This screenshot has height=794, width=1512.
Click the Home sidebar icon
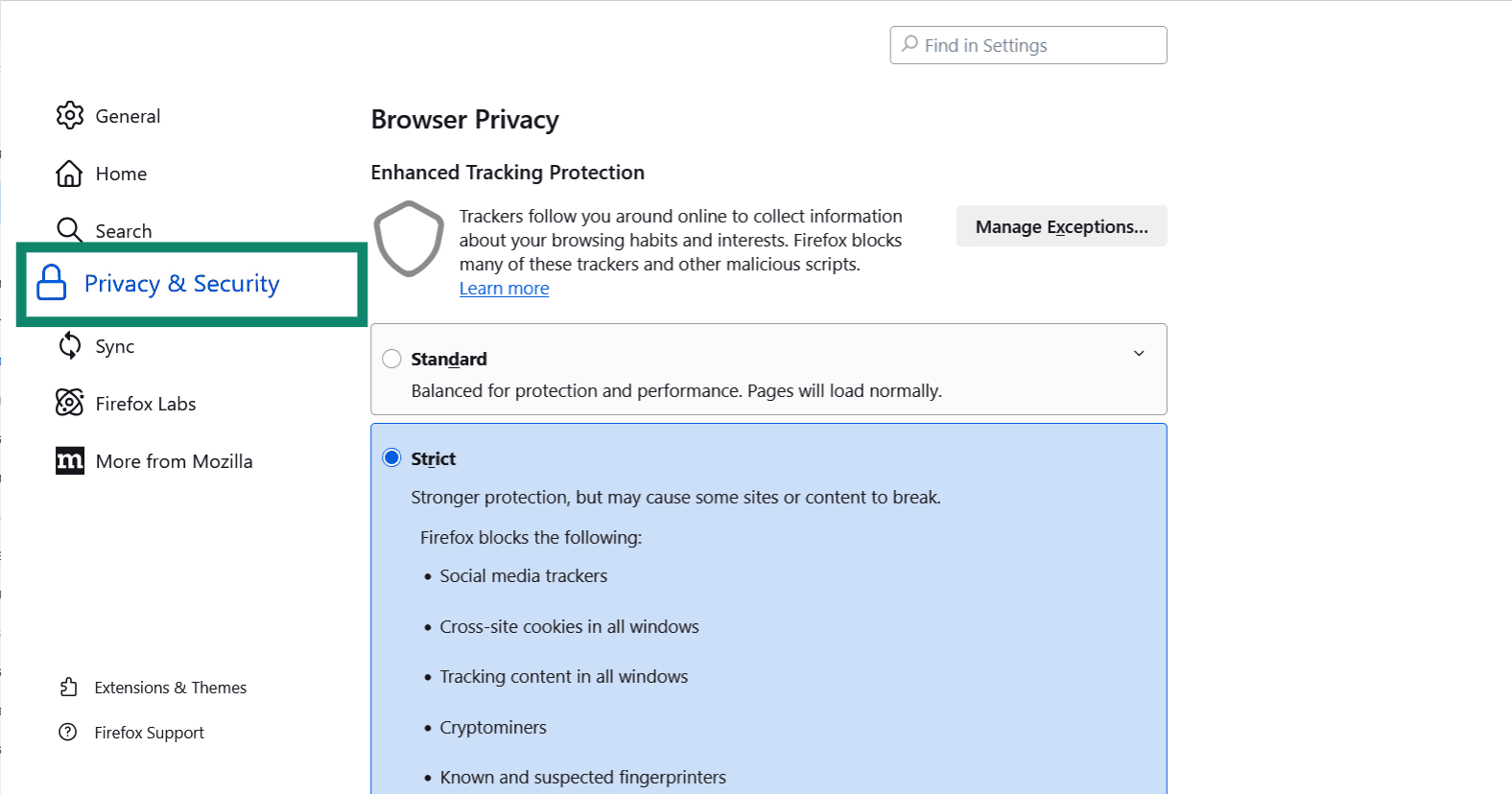click(69, 173)
